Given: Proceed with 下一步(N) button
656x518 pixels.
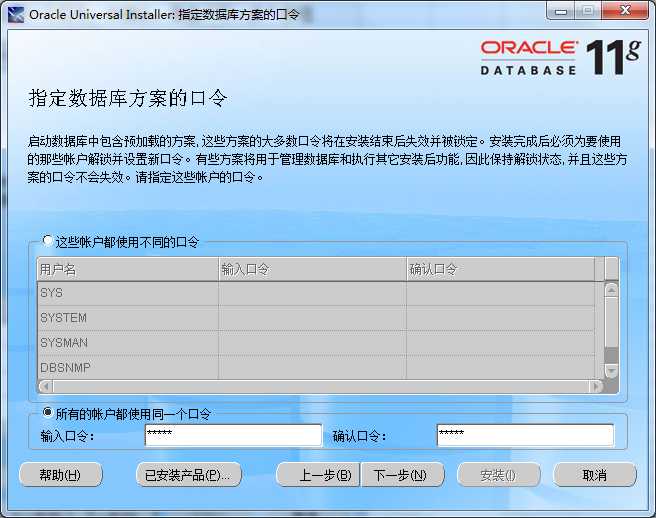Looking at the screenshot, I should click(x=402, y=475).
